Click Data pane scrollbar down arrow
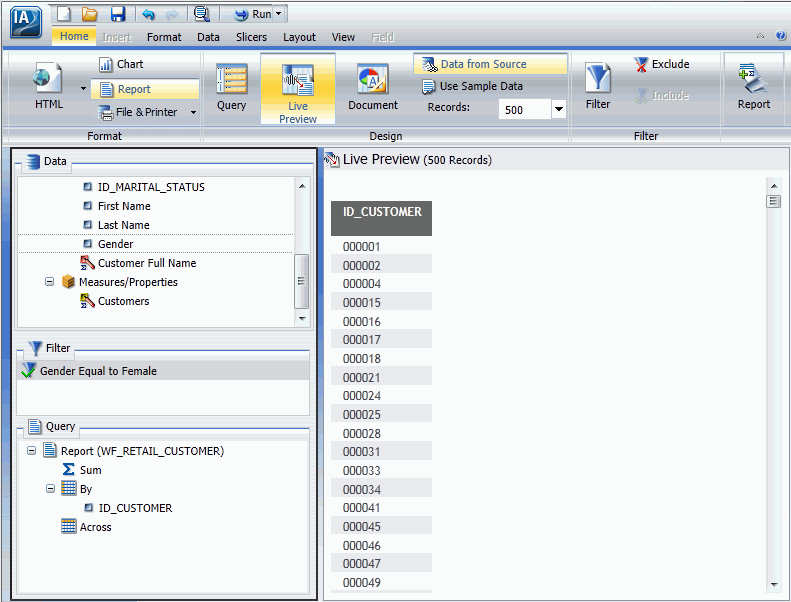This screenshot has width=791, height=602. [302, 318]
